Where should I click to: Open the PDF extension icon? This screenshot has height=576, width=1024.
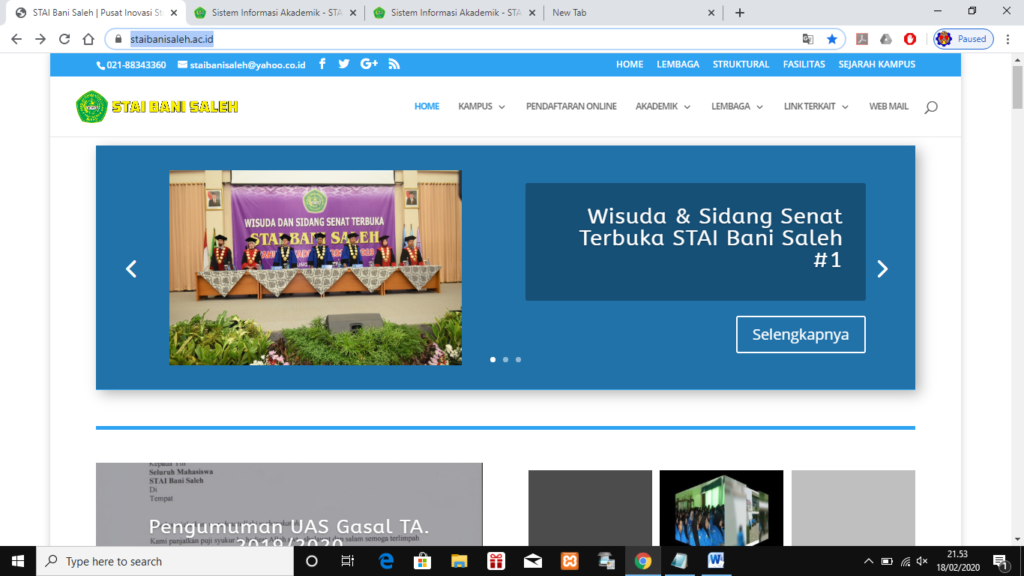(862, 39)
